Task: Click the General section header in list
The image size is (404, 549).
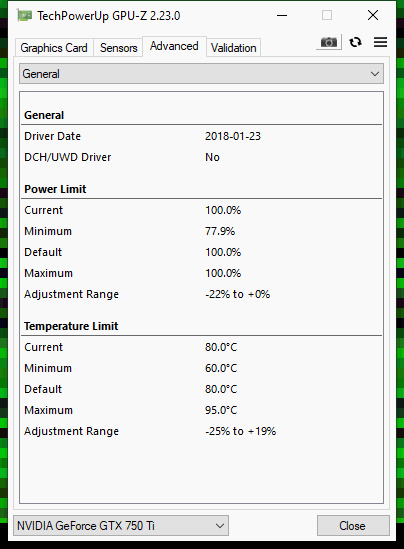Action: pos(44,115)
